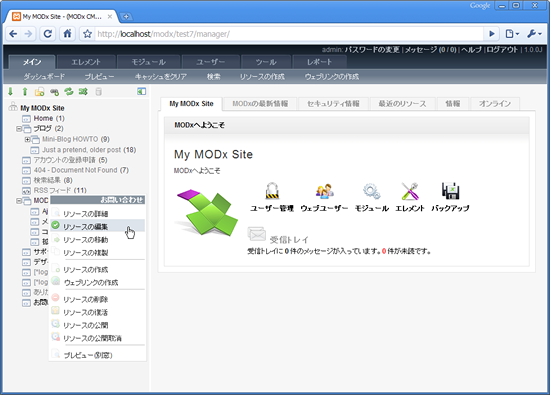Reload the page with browser refresh button
The image size is (550, 395).
coord(47,34)
